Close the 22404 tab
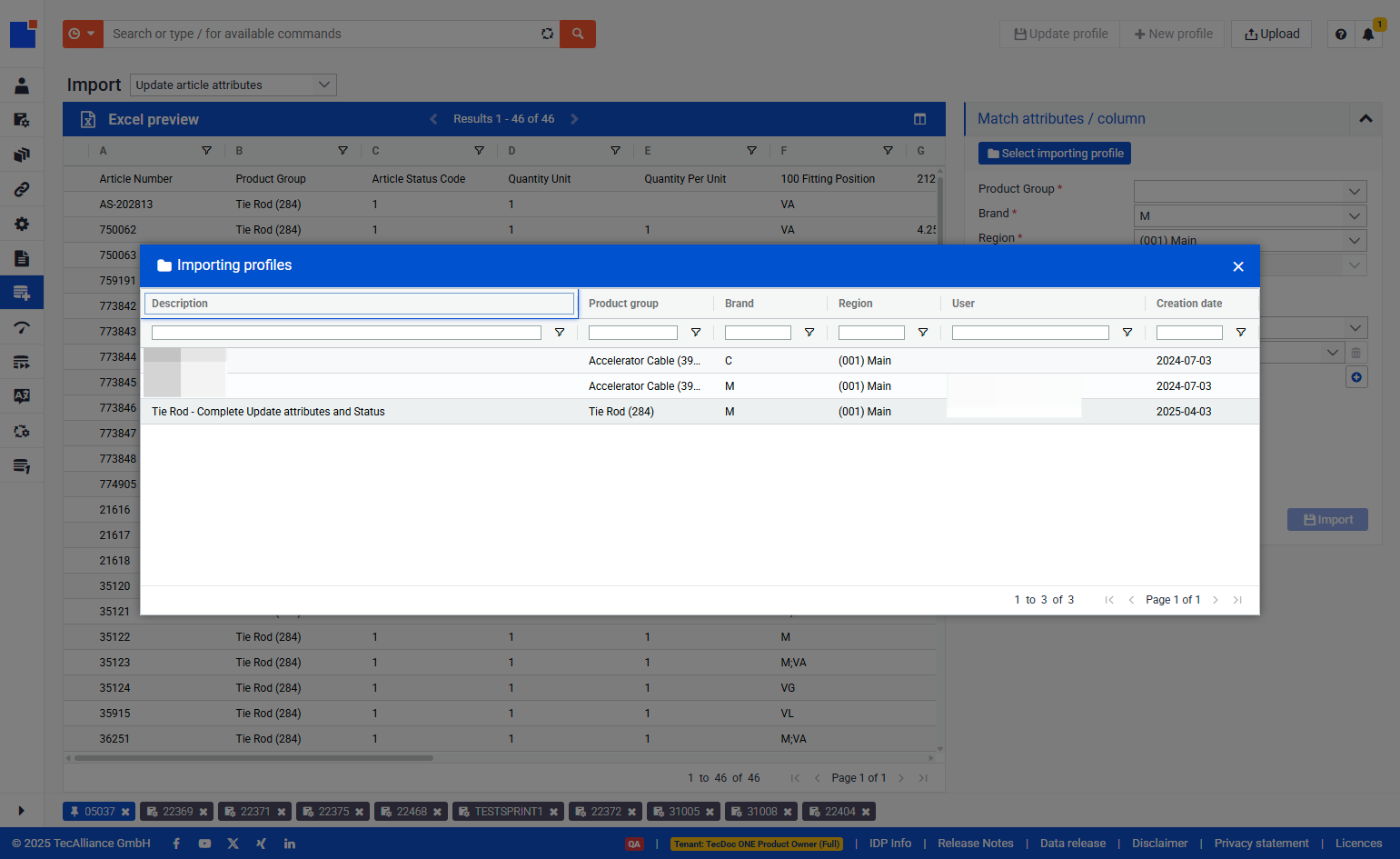This screenshot has height=859, width=1400. tap(866, 812)
